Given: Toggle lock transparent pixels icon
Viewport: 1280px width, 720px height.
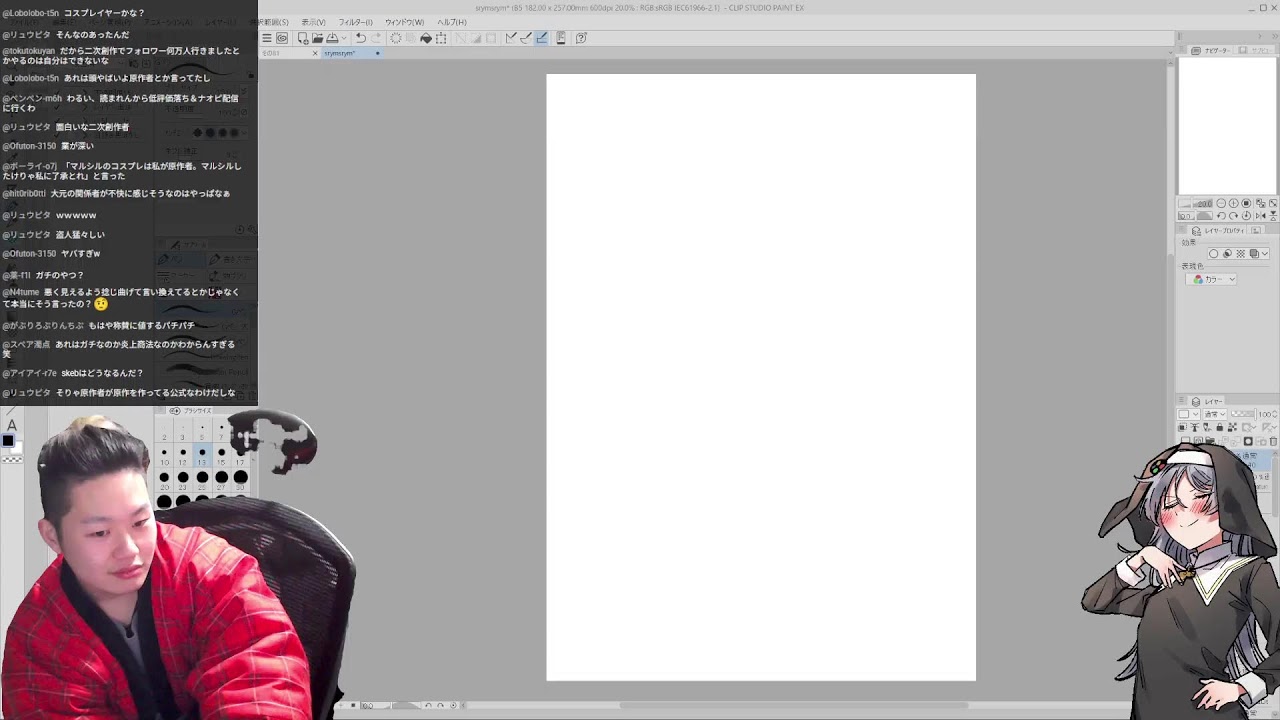Looking at the screenshot, I should 1232,427.
